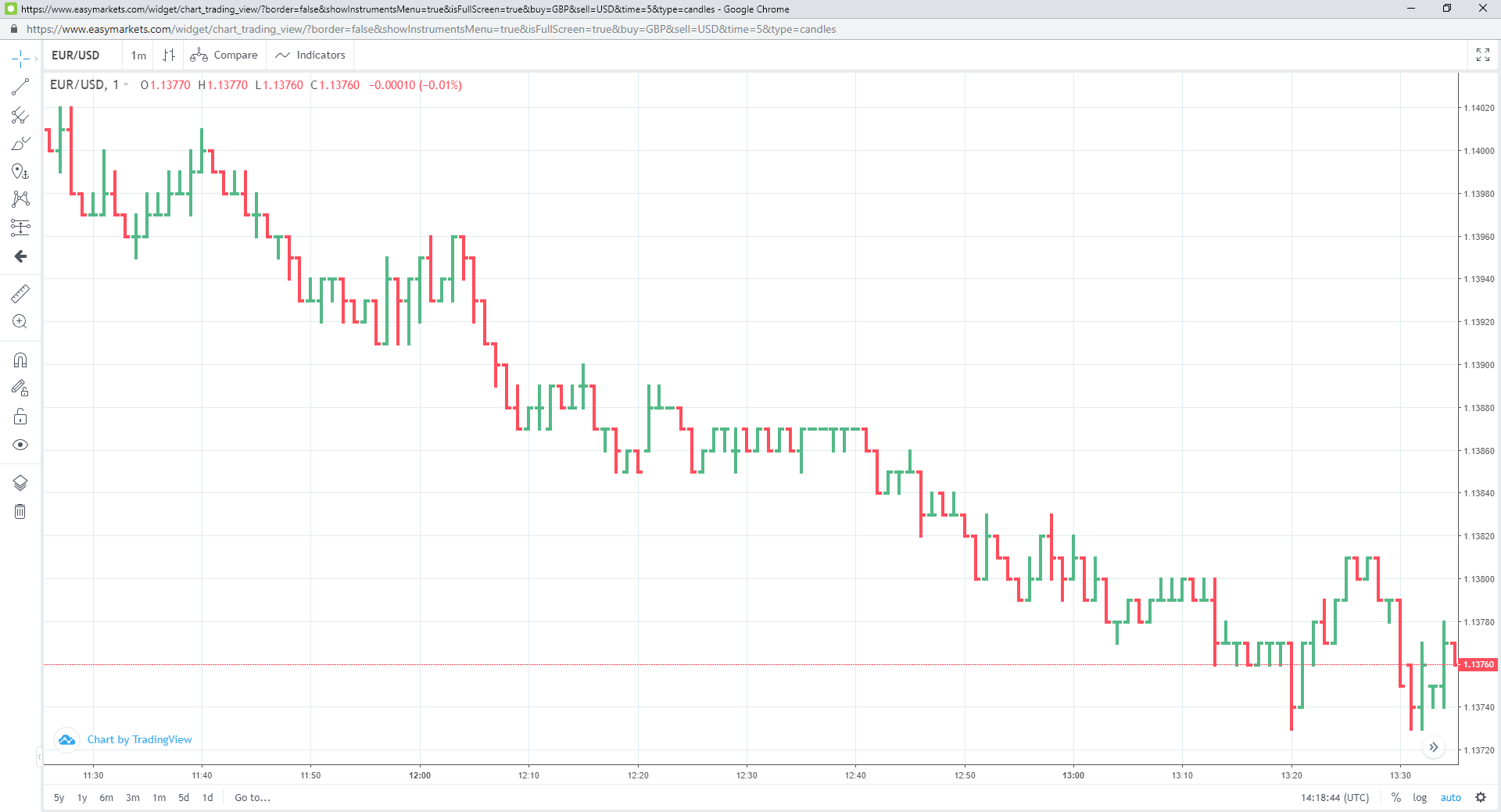This screenshot has width=1501, height=812.
Task: Open the XABCD pattern tool
Action: pos(20,199)
